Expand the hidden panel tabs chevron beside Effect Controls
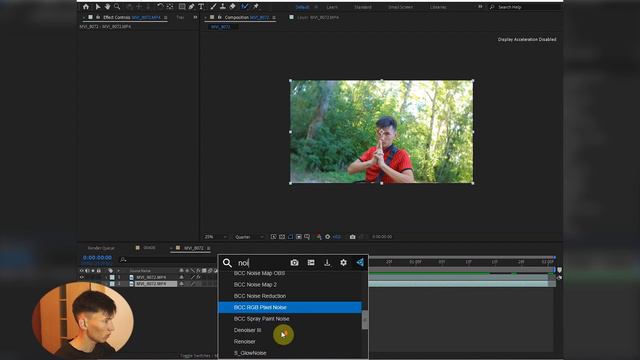 click(x=195, y=18)
